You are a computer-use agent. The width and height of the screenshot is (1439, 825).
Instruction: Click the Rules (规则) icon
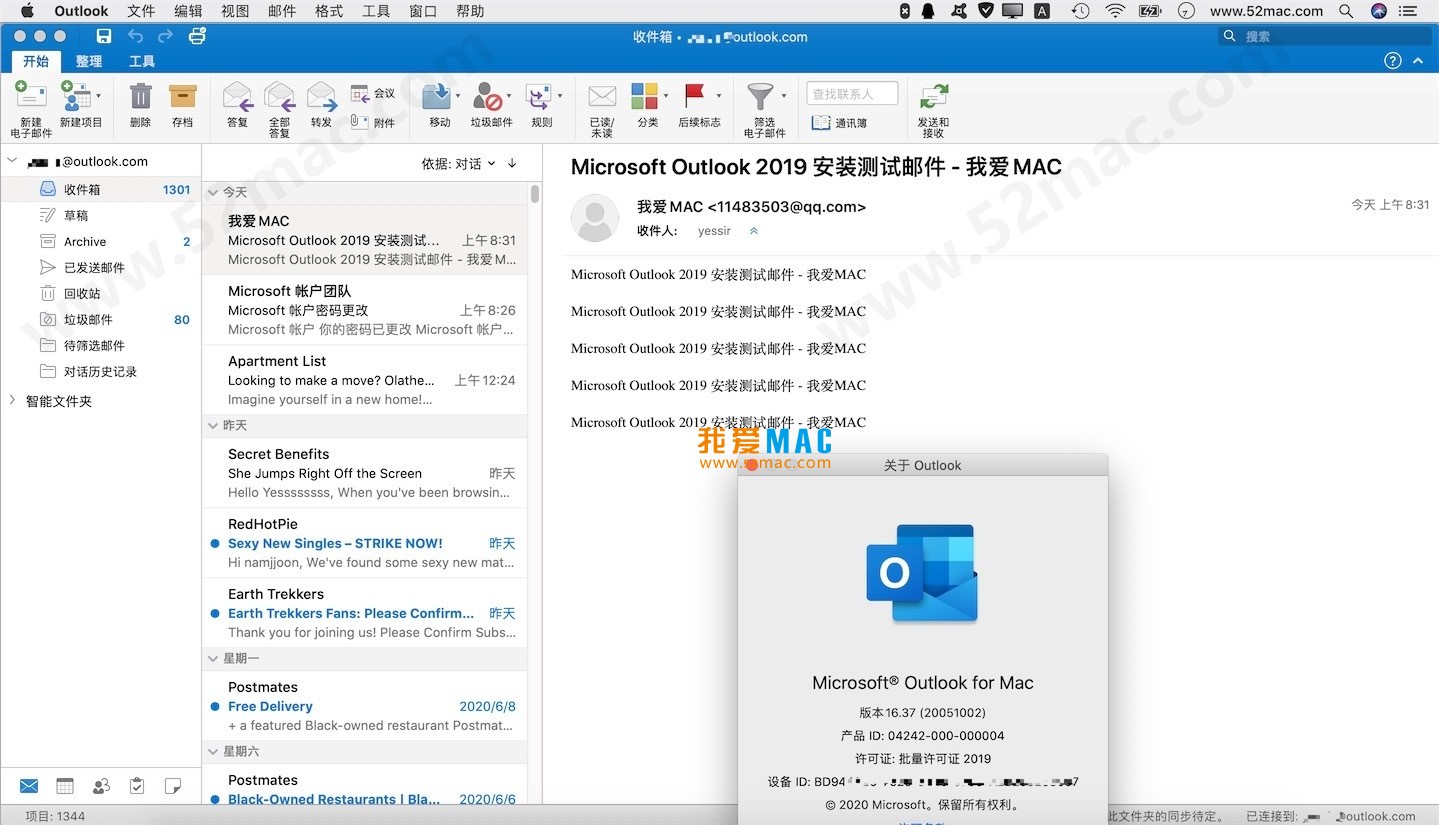(539, 96)
